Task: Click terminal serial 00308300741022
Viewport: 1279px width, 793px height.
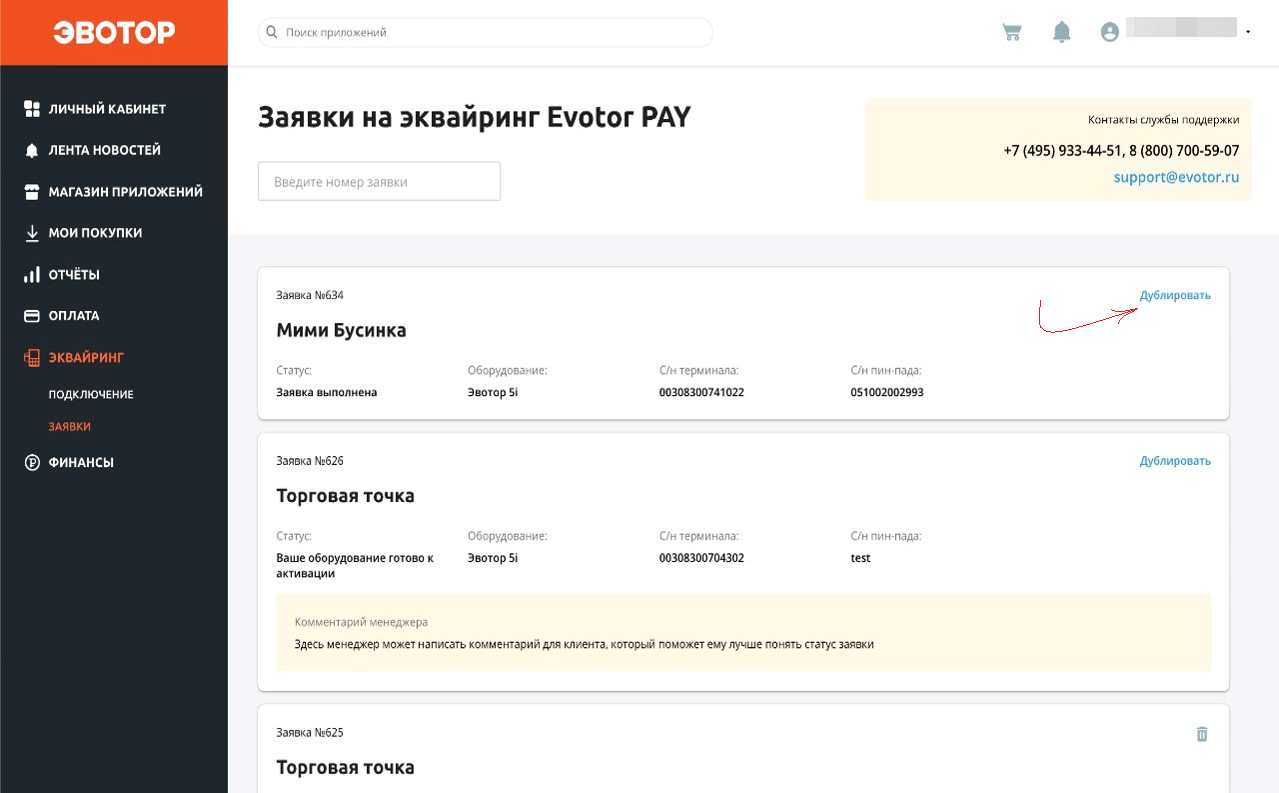Action: tap(702, 392)
